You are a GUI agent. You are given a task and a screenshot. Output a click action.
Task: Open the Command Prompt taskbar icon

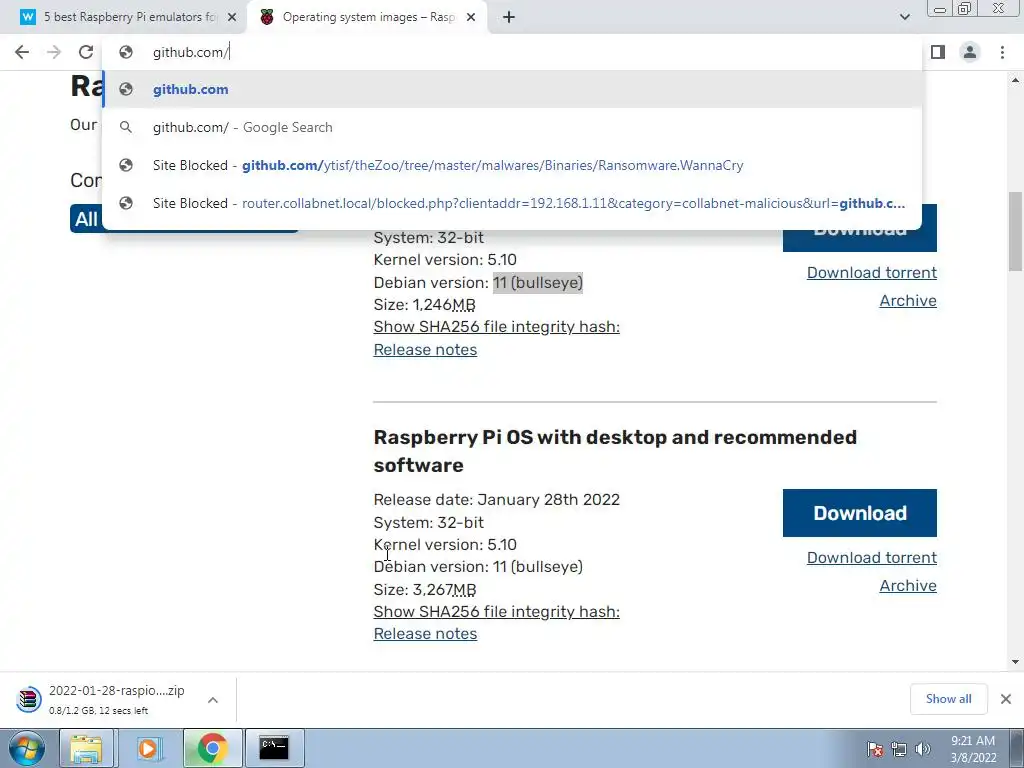pos(274,748)
